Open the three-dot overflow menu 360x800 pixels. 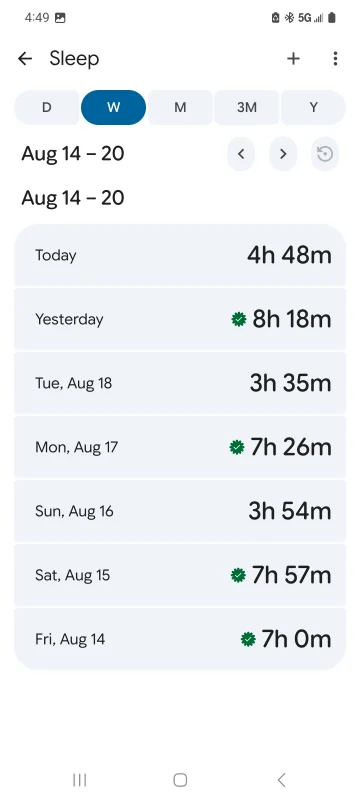click(335, 59)
